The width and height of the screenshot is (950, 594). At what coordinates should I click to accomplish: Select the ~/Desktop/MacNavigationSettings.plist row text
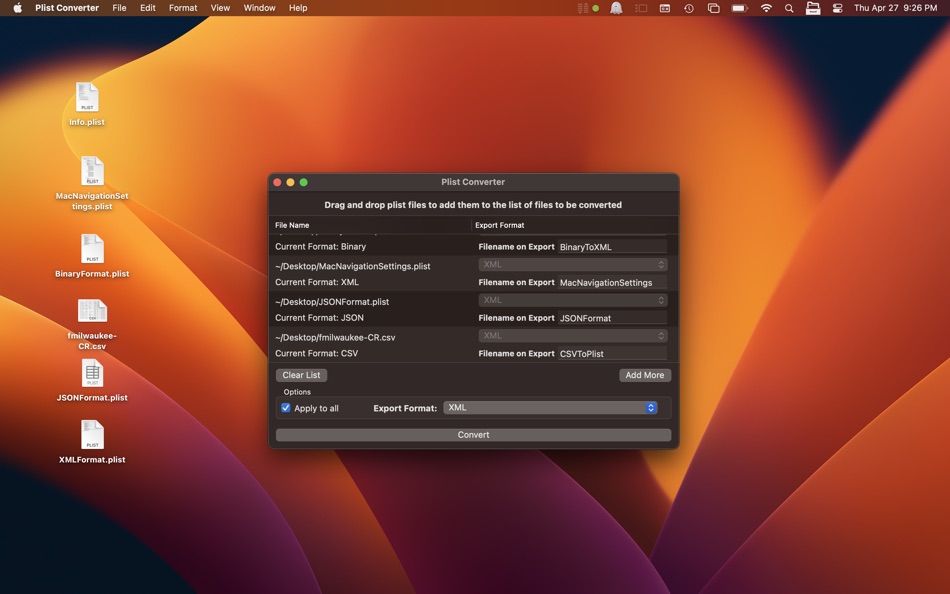click(x=353, y=266)
